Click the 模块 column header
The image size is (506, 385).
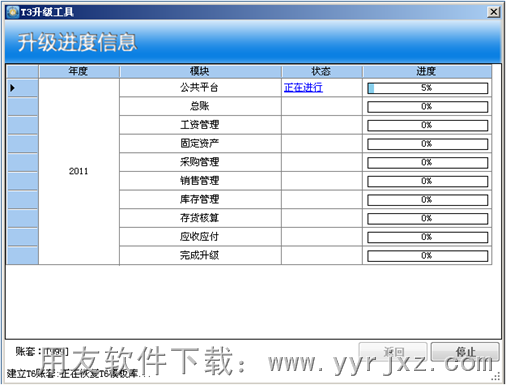point(200,71)
